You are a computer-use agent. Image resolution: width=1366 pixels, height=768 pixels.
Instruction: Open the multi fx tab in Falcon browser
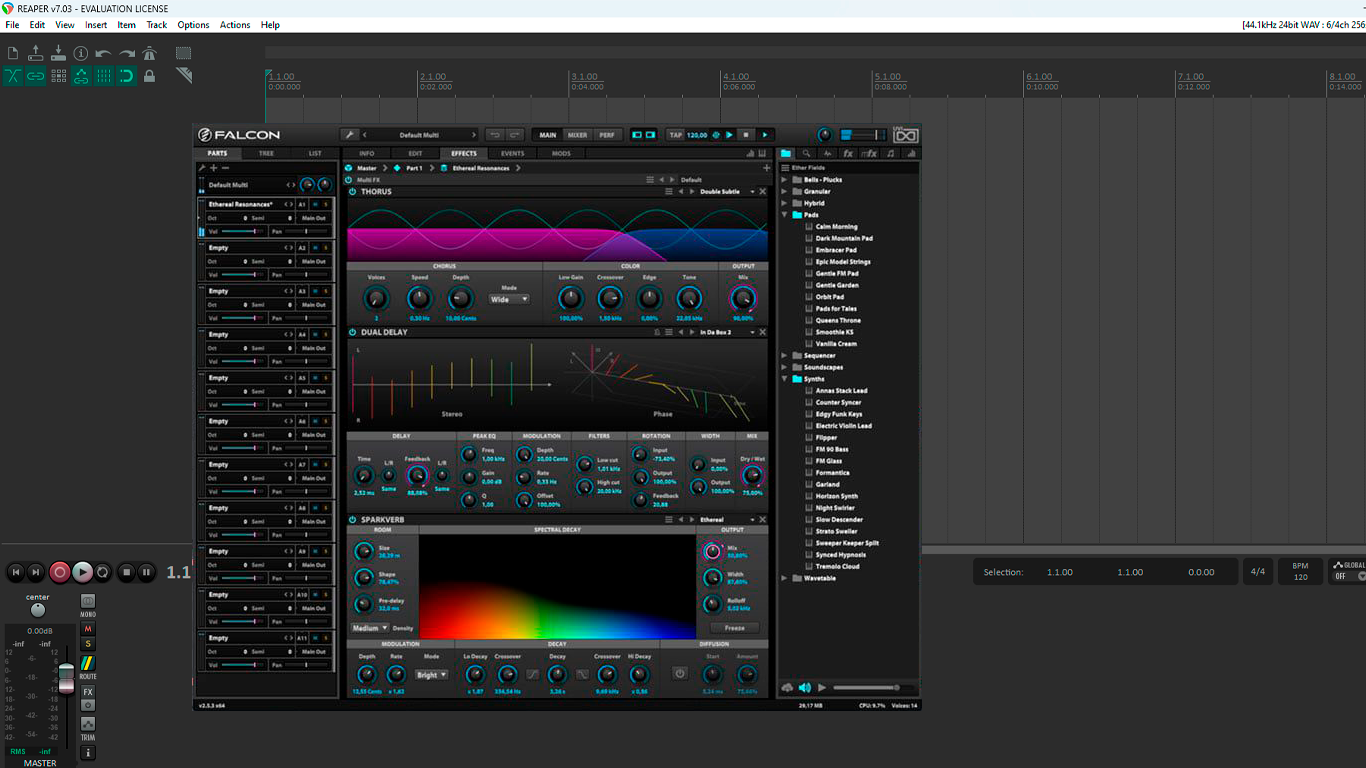(869, 154)
